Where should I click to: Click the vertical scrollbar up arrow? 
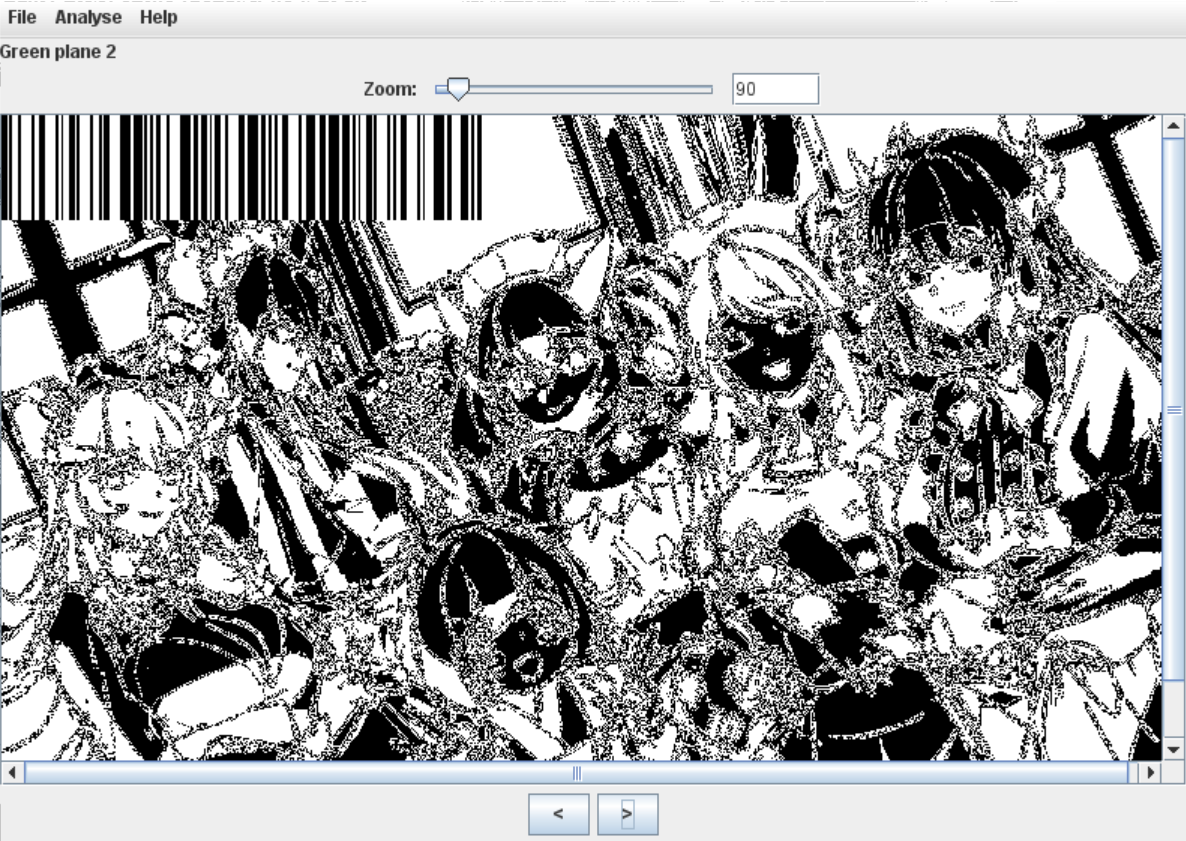[x=1173, y=126]
